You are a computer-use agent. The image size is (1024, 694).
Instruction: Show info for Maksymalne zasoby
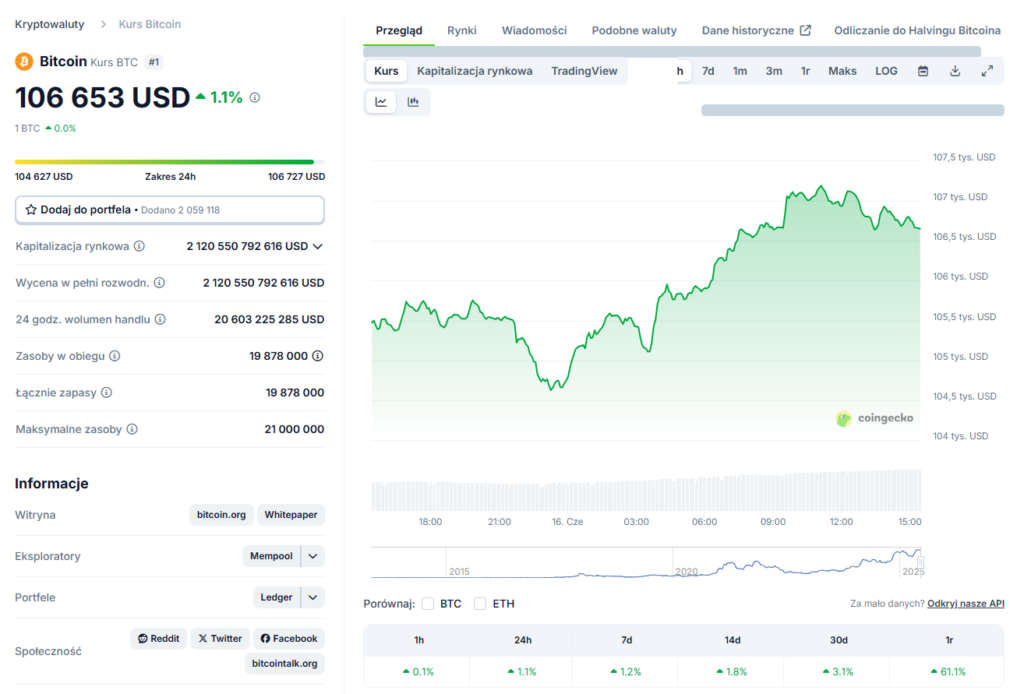point(132,429)
